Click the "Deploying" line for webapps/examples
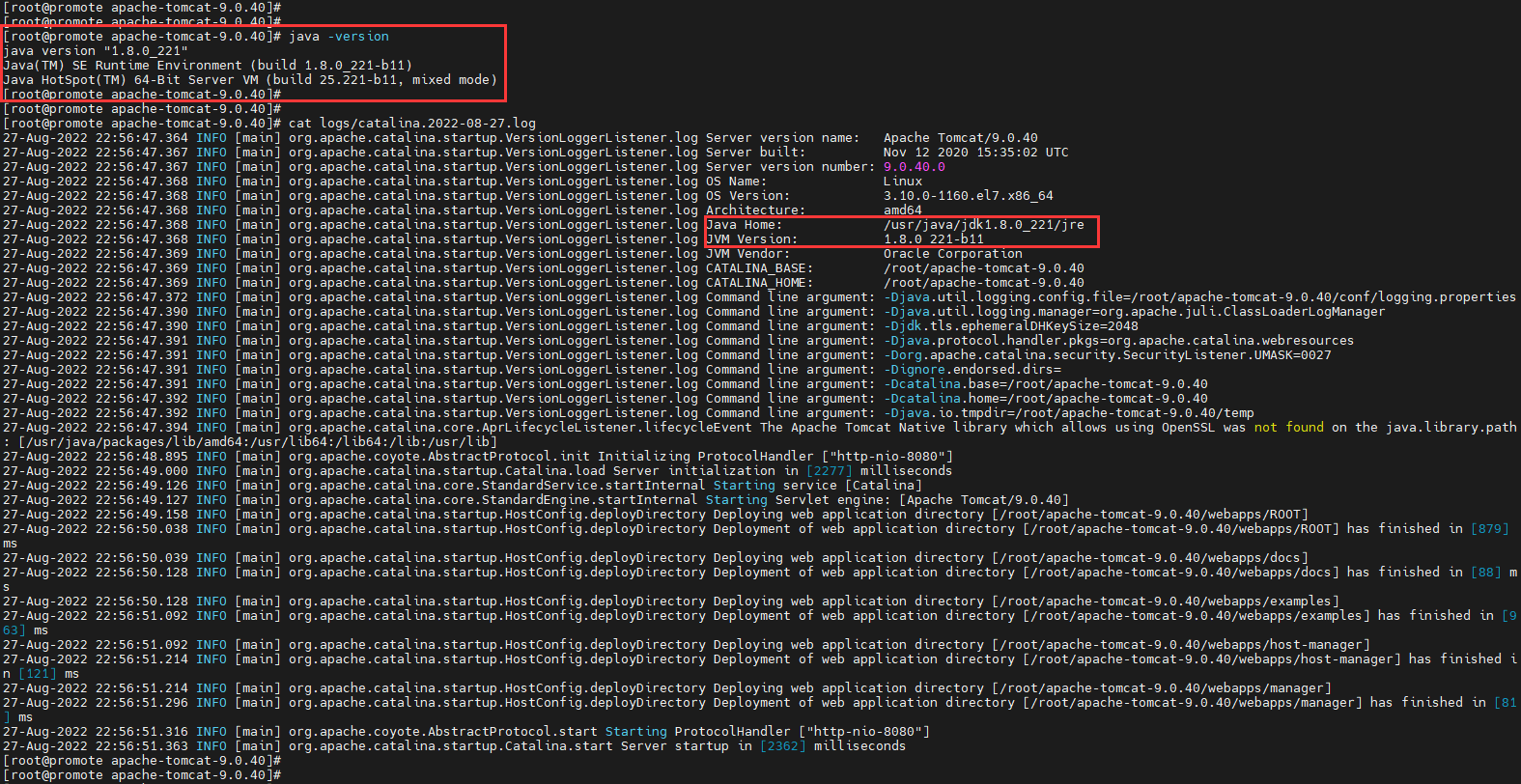Viewport: 1521px width, 784px height. [x=1027, y=602]
